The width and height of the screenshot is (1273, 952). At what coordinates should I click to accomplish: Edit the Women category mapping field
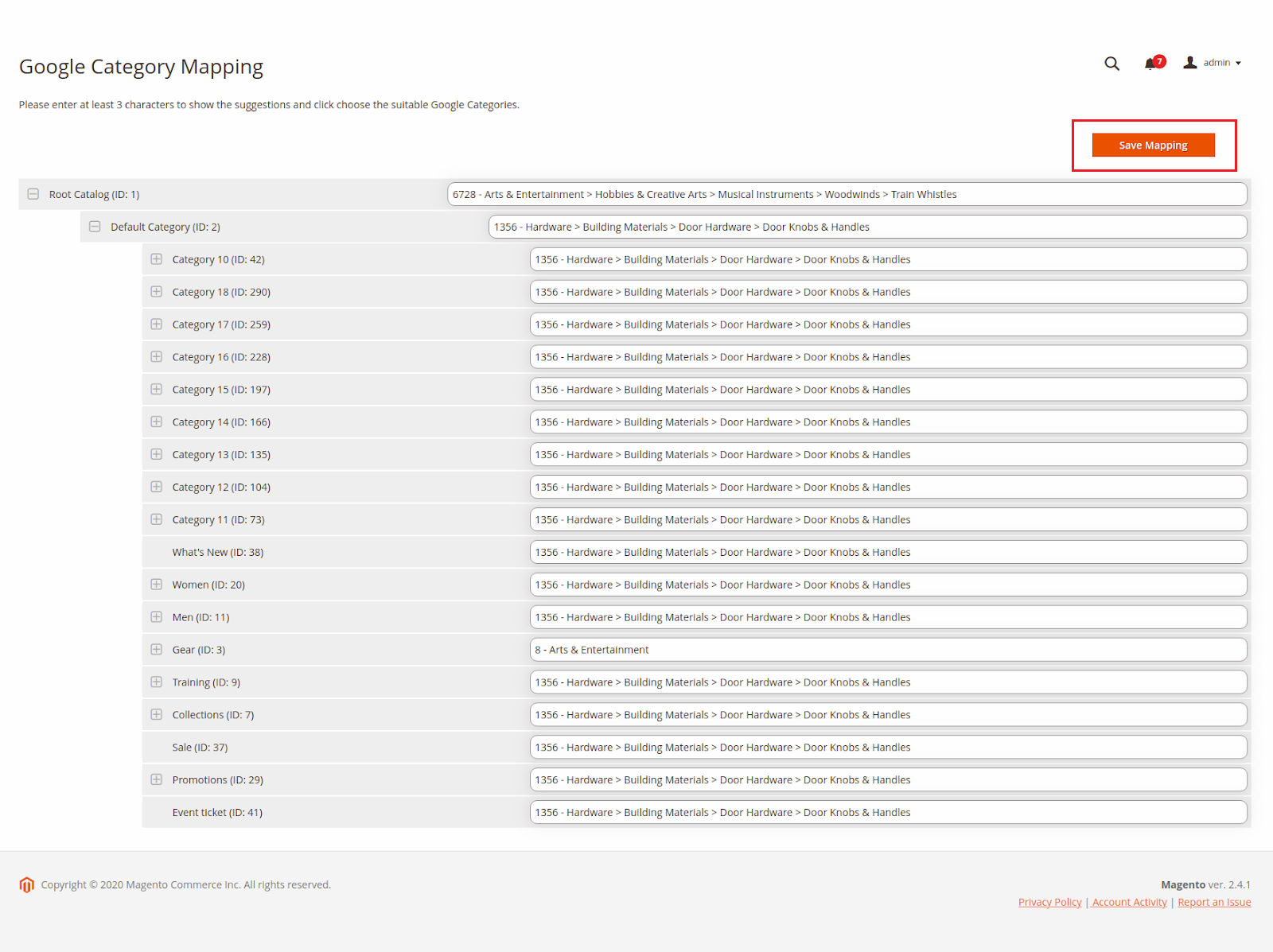[x=889, y=585]
